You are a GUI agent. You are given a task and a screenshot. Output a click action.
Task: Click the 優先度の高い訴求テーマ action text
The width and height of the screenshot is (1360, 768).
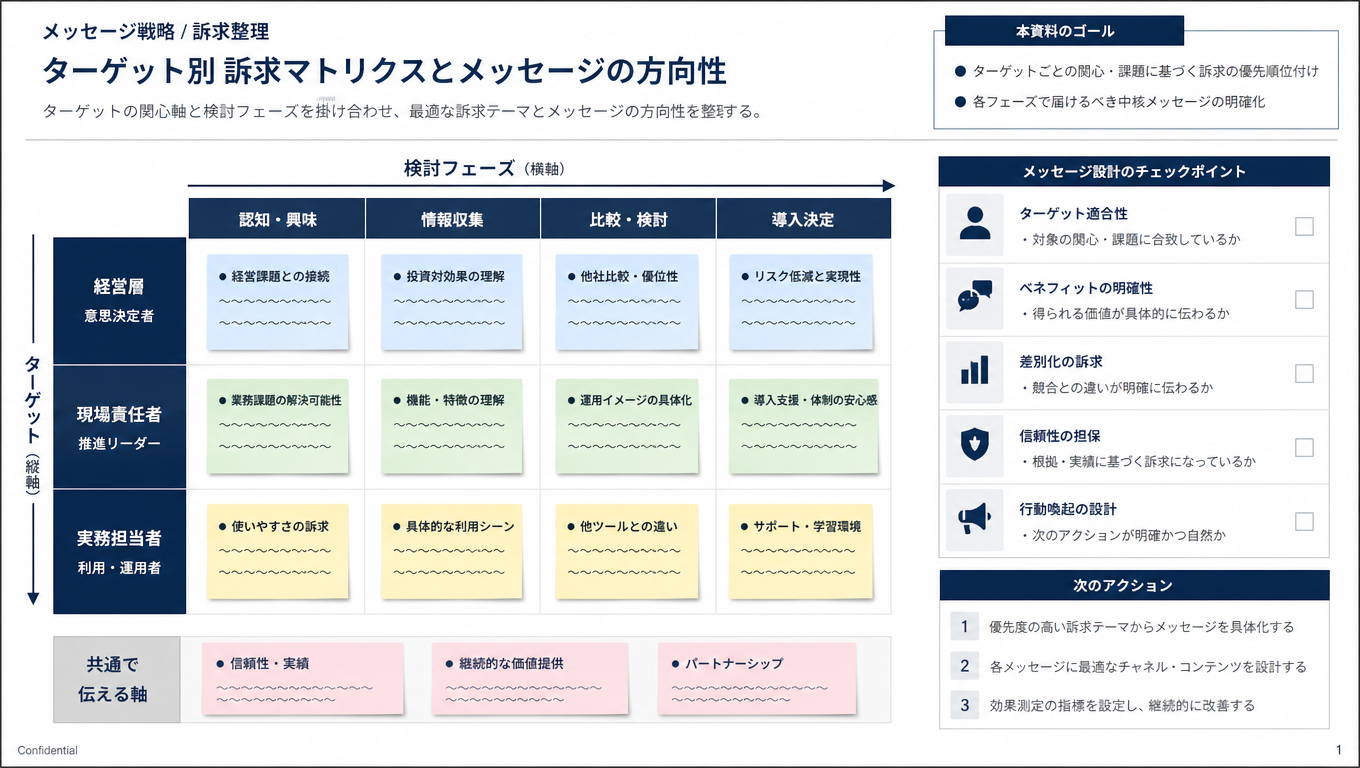(x=1141, y=627)
